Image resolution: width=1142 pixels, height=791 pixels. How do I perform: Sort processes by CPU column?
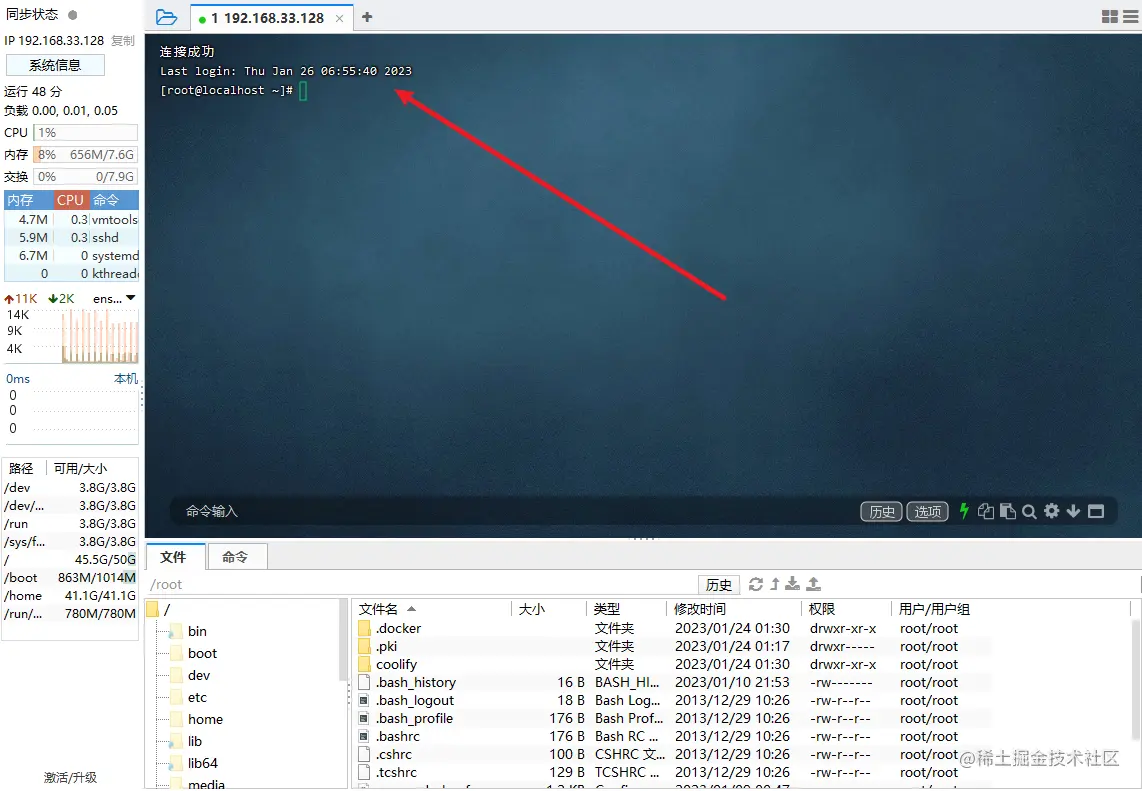pos(71,200)
